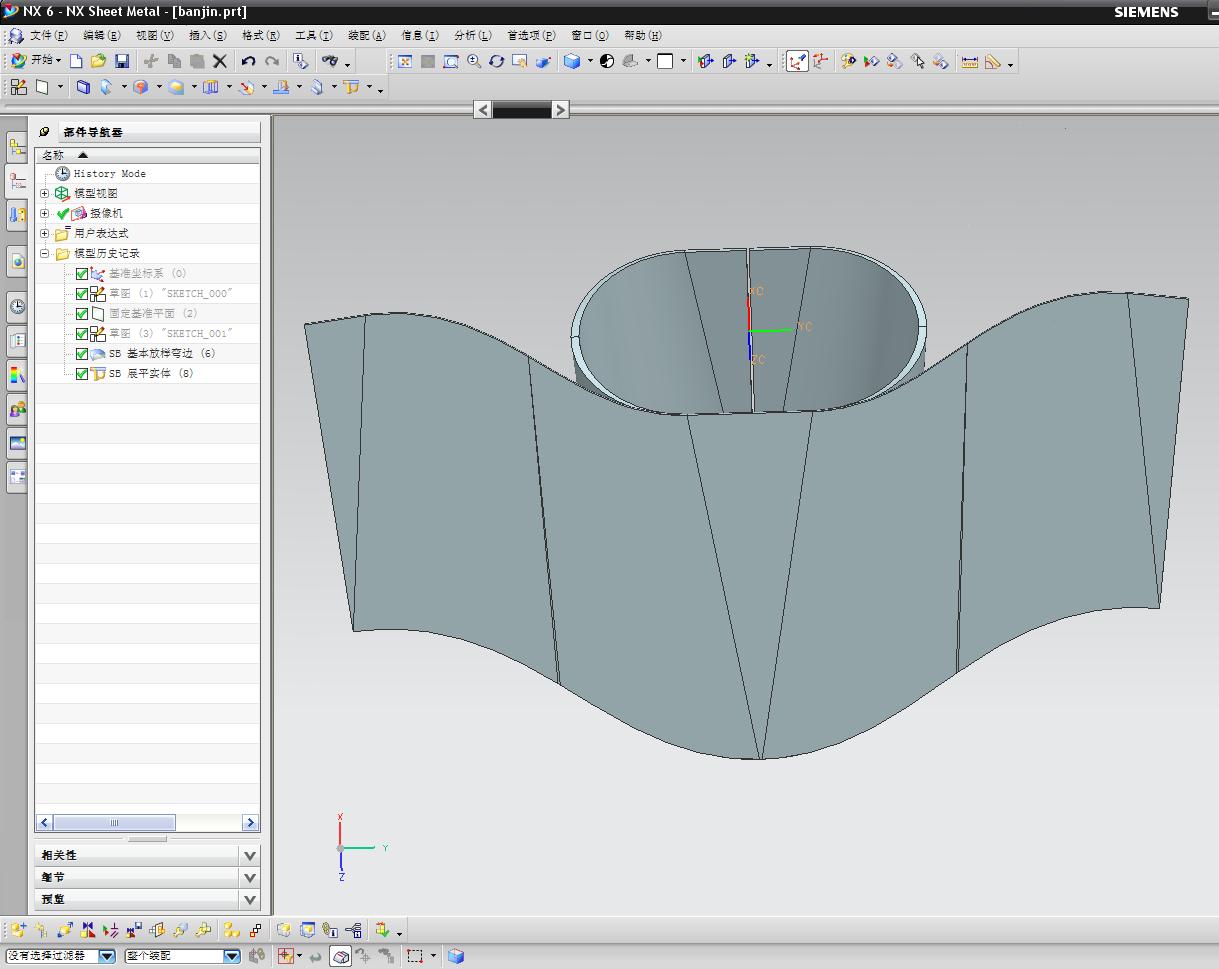Open the rendering style dropdown arrow
1219x969 pixels.
[x=590, y=61]
